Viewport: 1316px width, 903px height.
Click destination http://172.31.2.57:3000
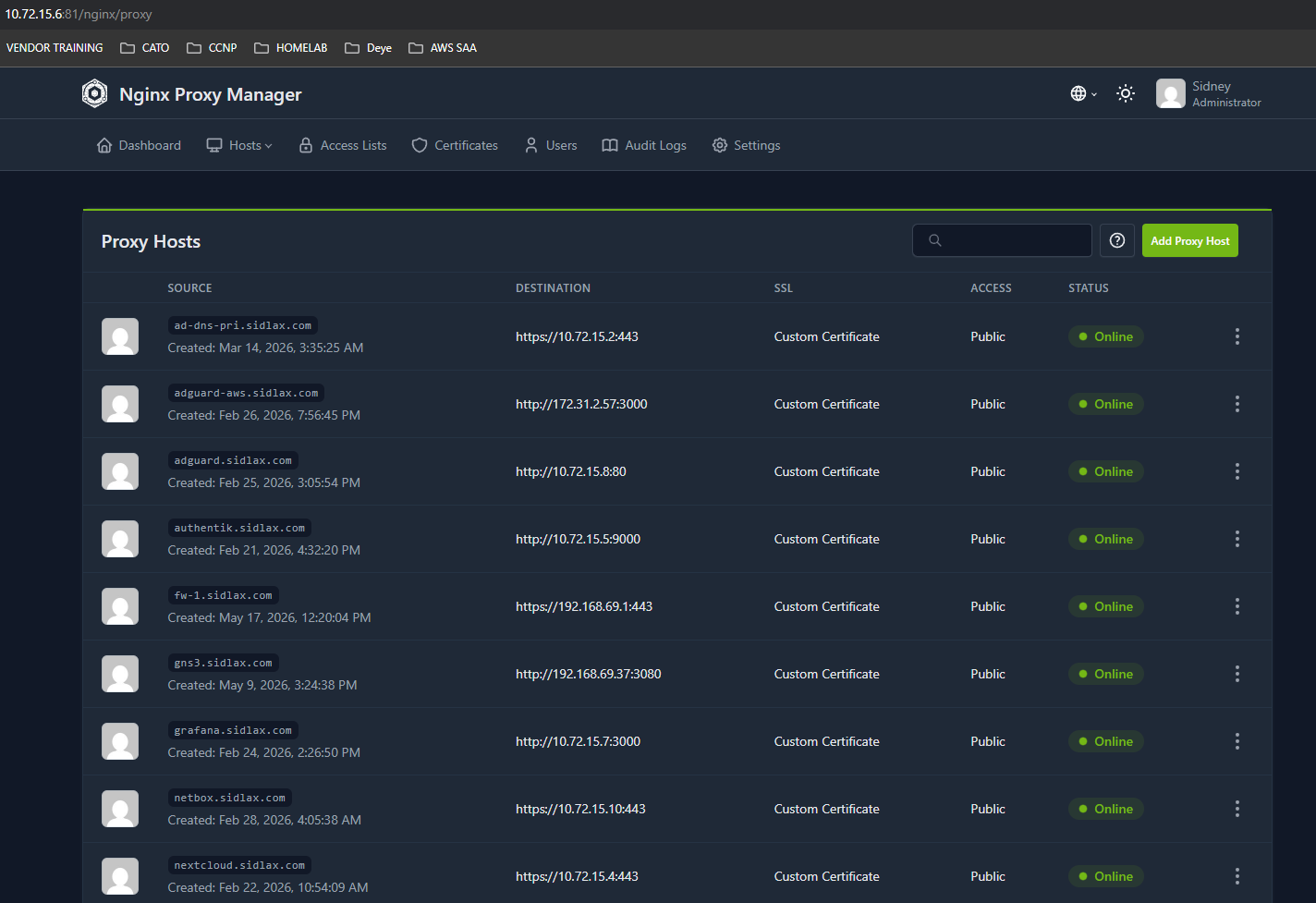[x=581, y=404]
